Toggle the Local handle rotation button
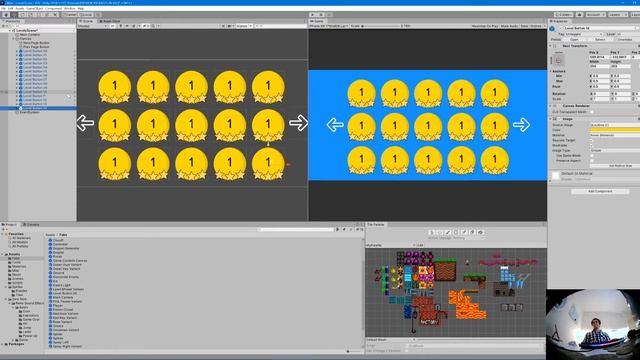The image size is (640, 360). click(x=86, y=15)
